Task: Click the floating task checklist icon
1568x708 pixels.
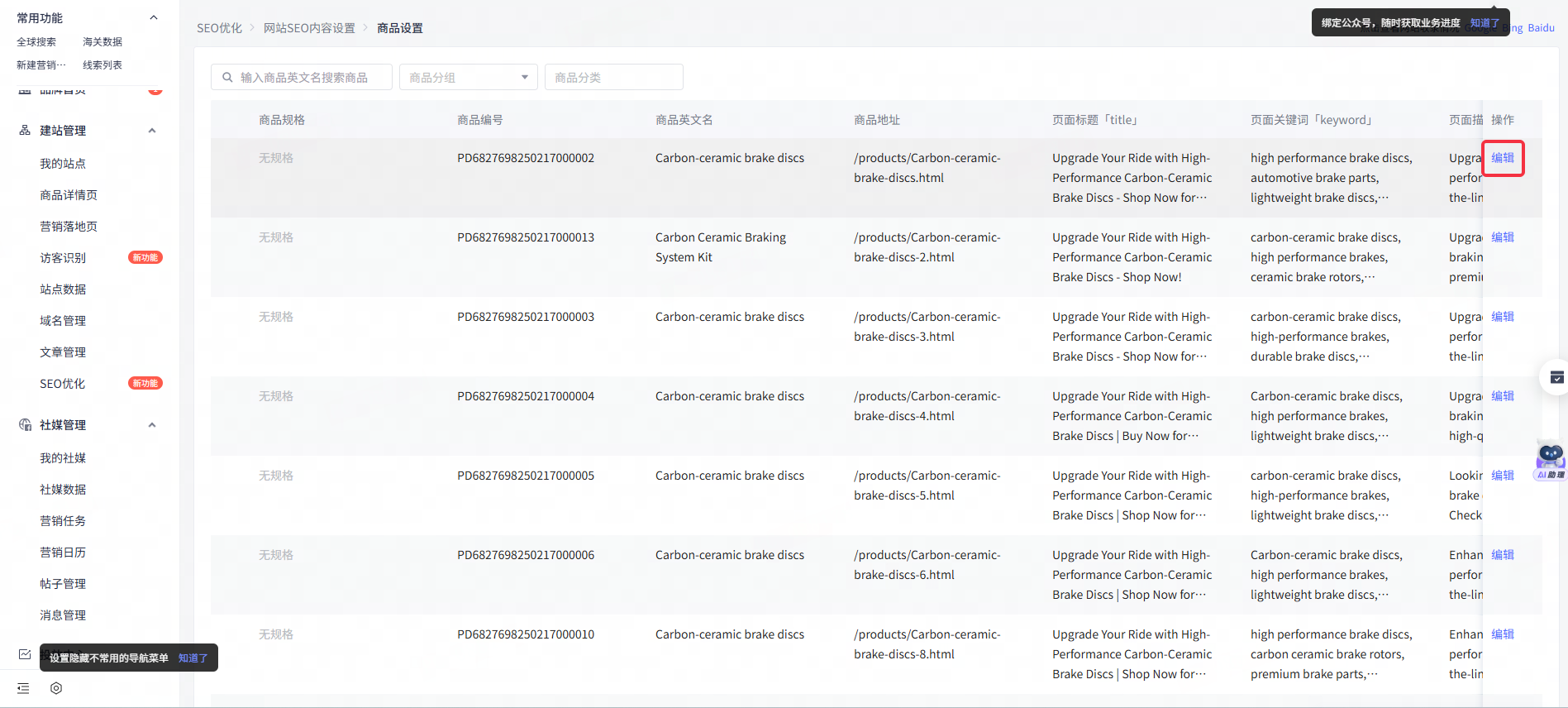Action: (1556, 378)
